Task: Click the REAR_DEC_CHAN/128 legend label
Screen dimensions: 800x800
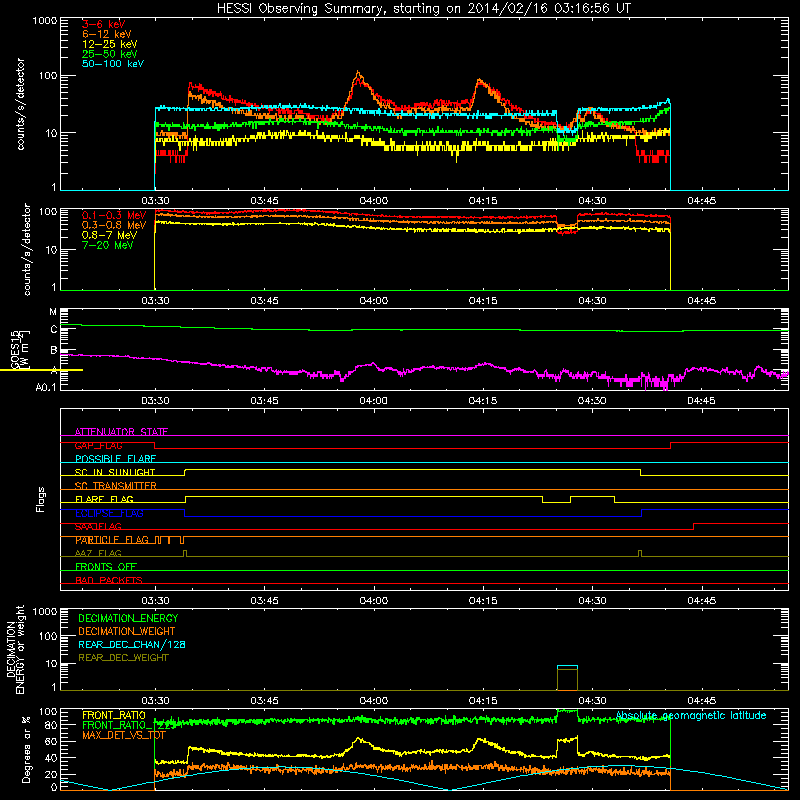Action: (132, 645)
